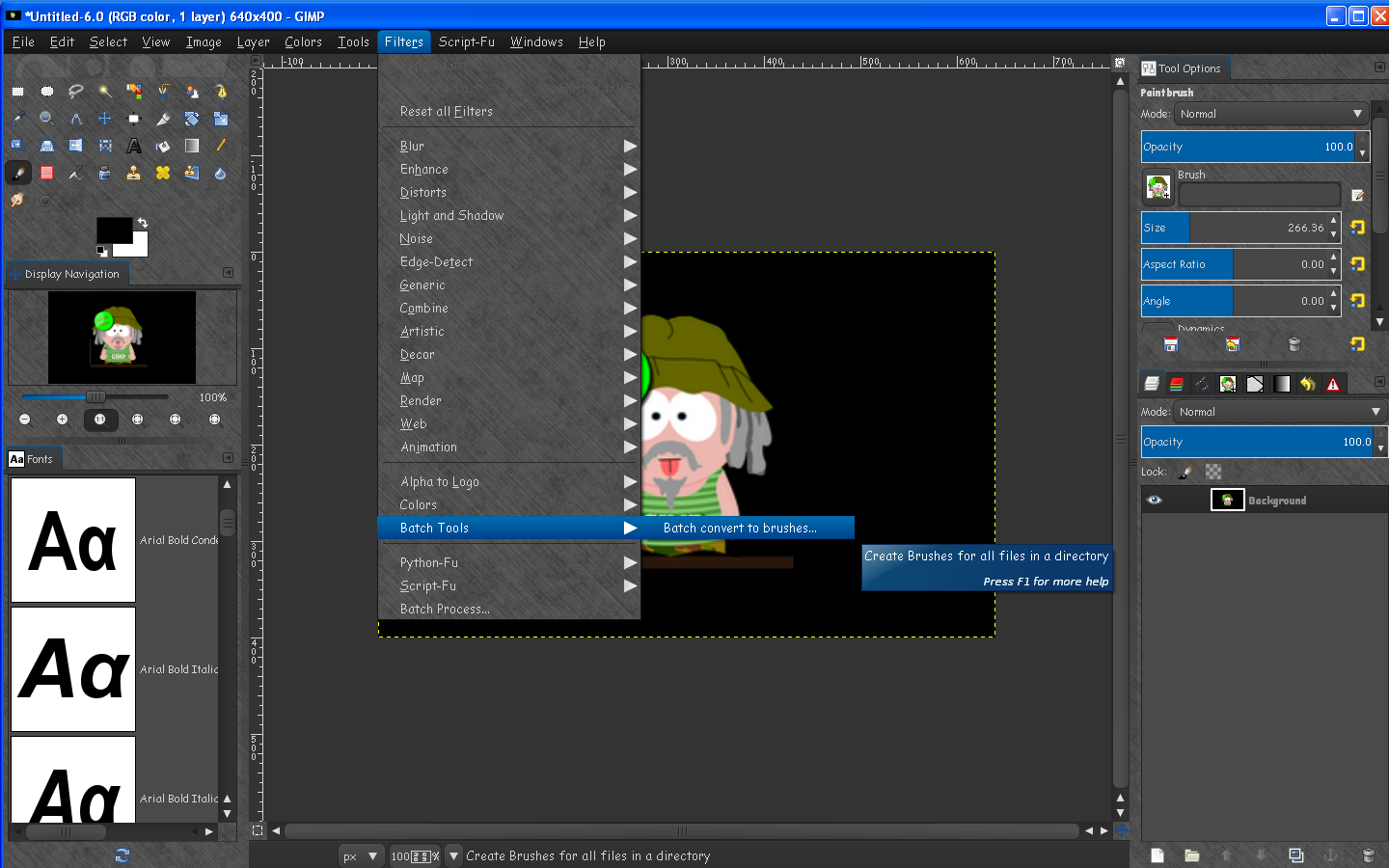The height and width of the screenshot is (868, 1389).
Task: Click the Heal bandage tool
Action: coord(163,173)
